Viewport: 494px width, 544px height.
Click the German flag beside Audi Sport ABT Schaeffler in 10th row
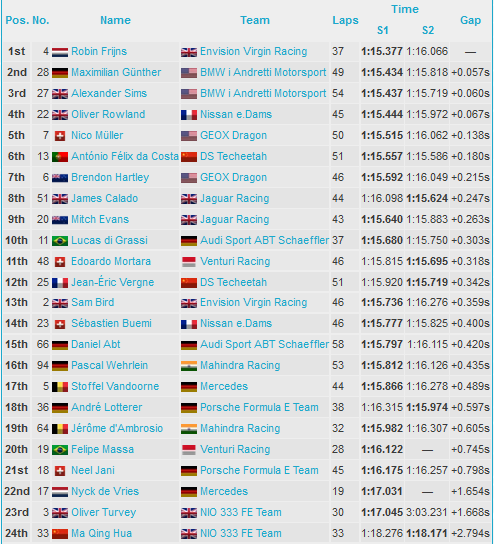tap(189, 241)
